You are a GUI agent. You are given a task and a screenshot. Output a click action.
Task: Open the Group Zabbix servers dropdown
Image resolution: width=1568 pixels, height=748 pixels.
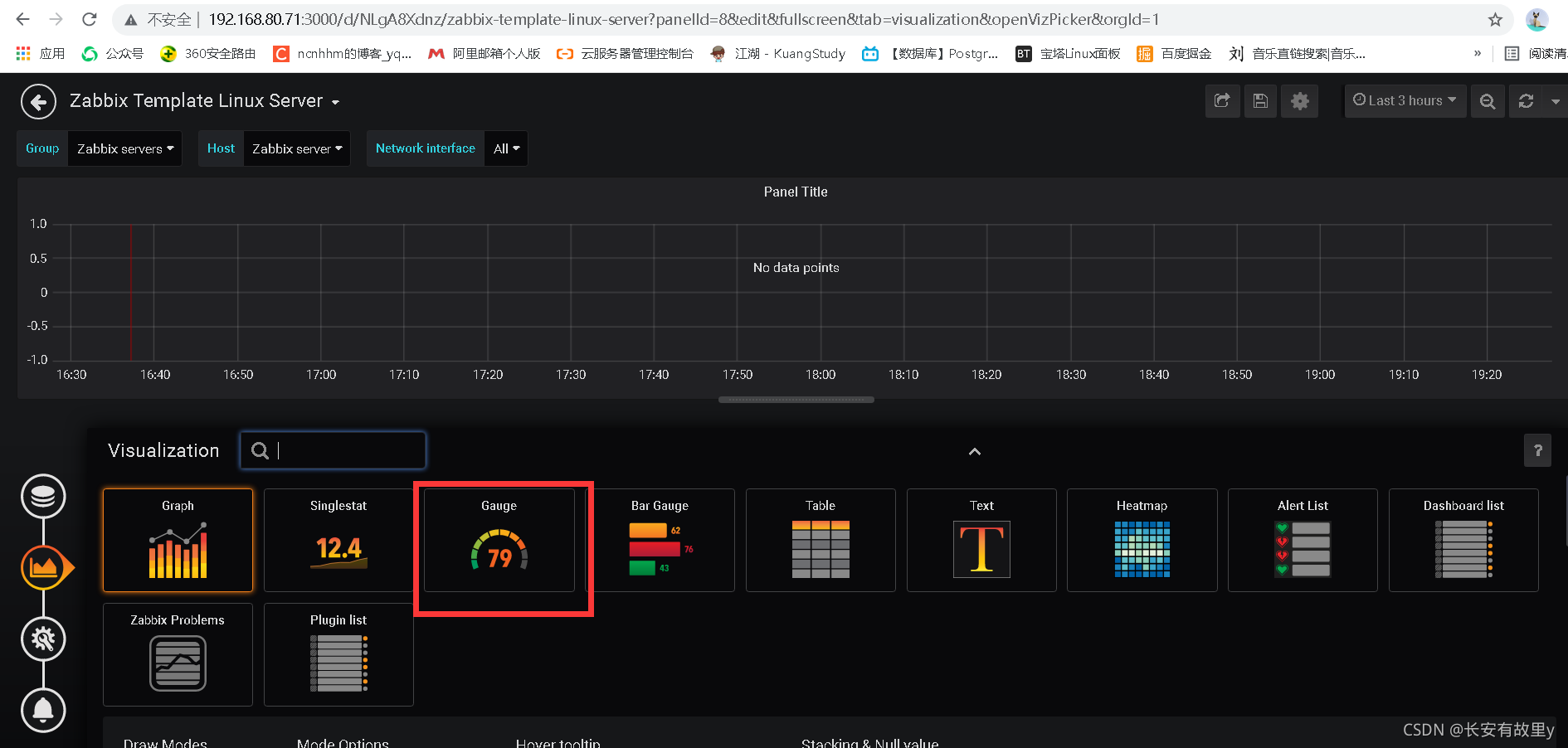click(124, 148)
